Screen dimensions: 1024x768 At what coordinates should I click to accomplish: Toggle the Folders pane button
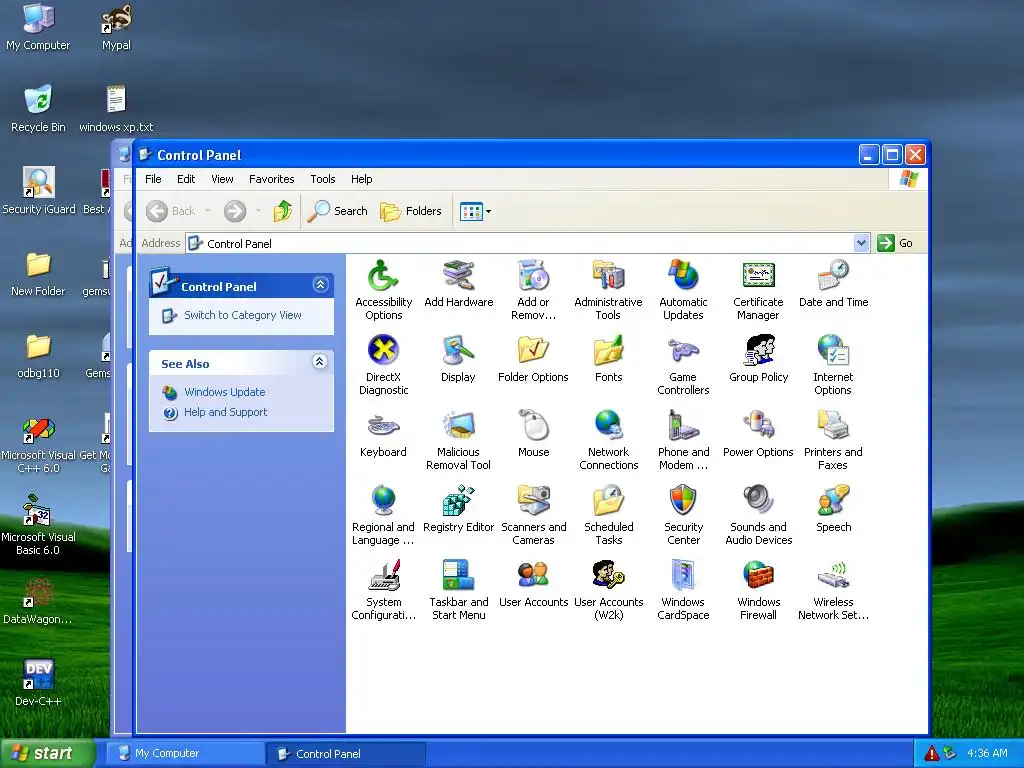pos(411,211)
